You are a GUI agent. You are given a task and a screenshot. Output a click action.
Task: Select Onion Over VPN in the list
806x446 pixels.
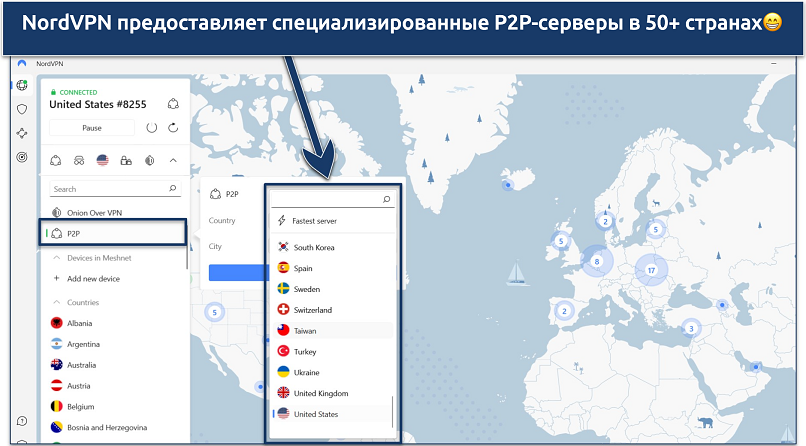95,211
